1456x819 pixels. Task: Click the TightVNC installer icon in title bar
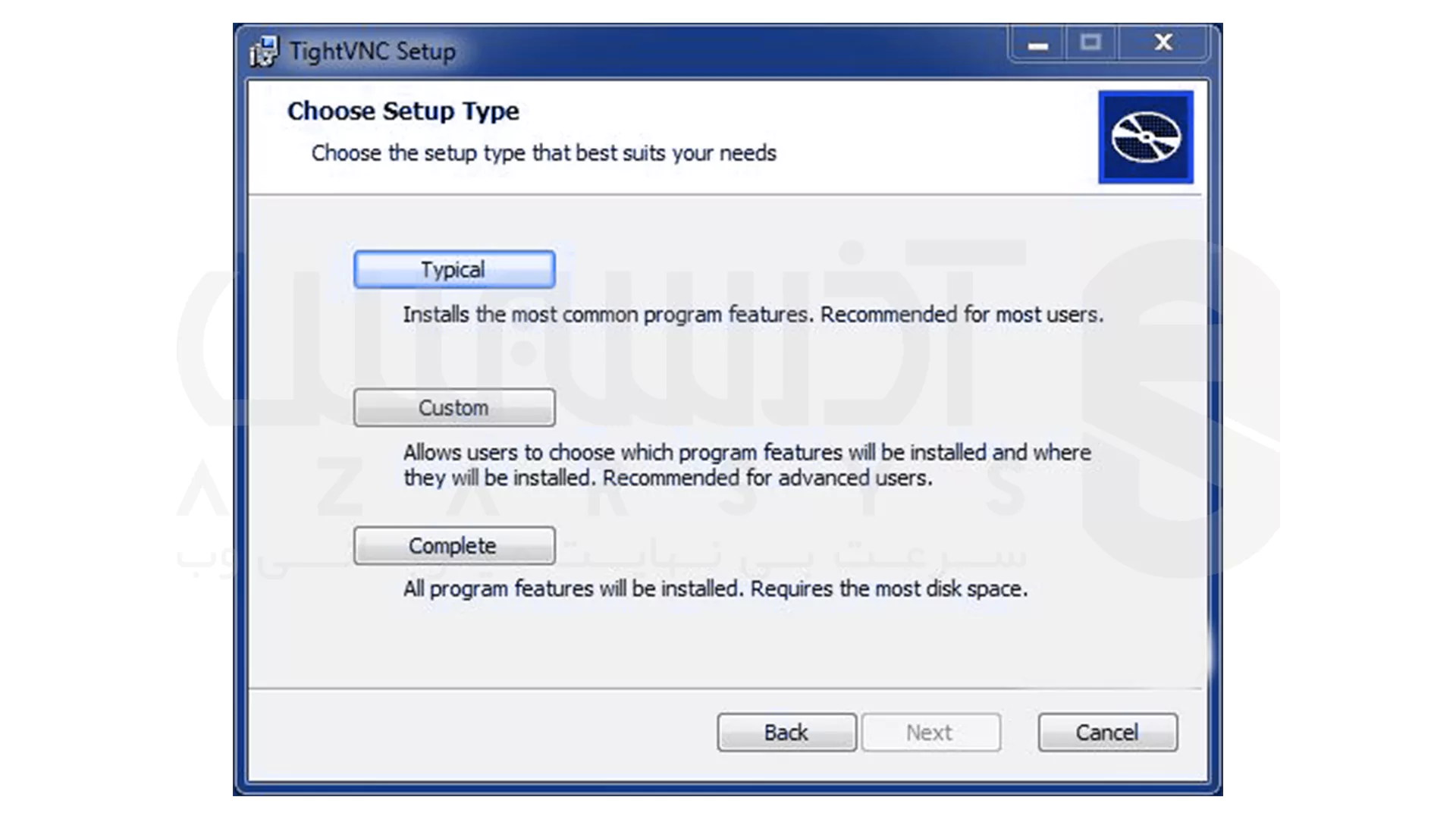click(265, 52)
